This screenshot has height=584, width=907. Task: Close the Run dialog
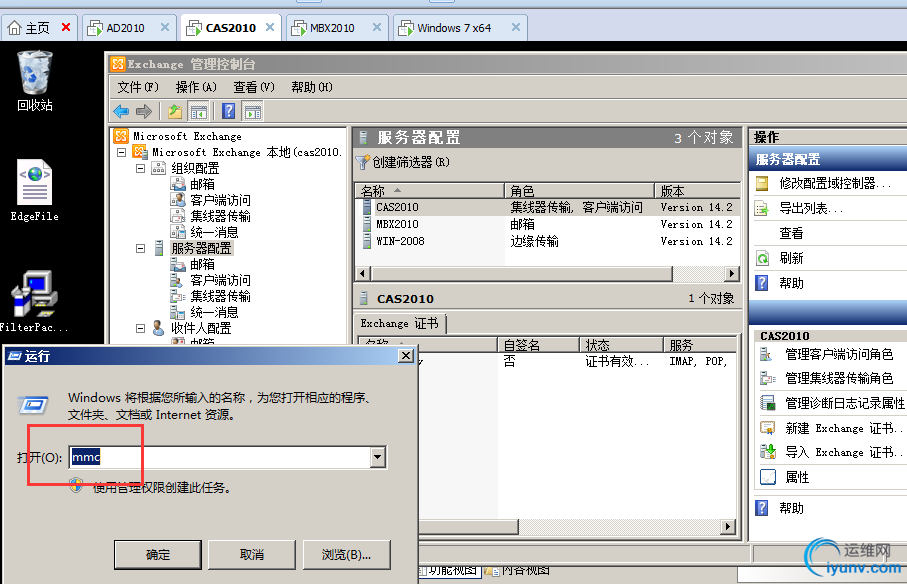pos(407,356)
